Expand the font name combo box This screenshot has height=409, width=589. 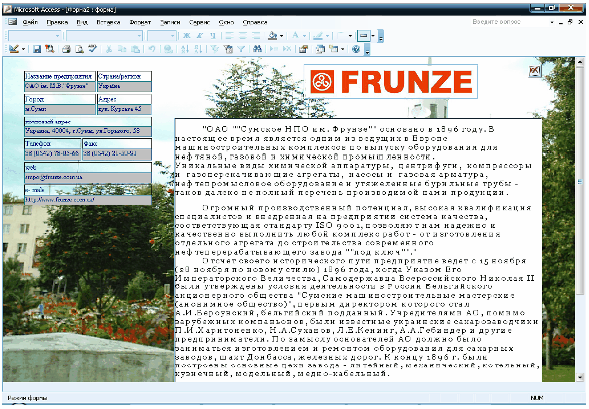pos(139,36)
